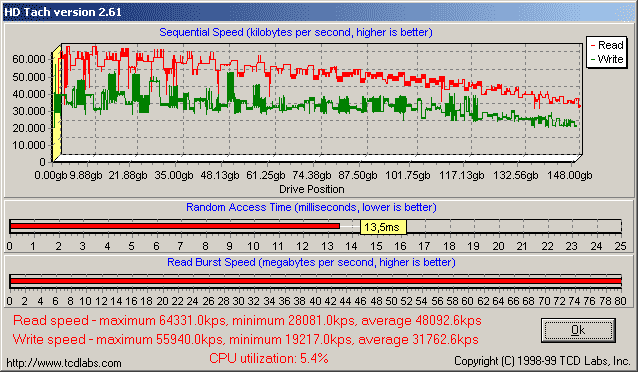
Task: Click the Read legend entry
Action: point(606,45)
